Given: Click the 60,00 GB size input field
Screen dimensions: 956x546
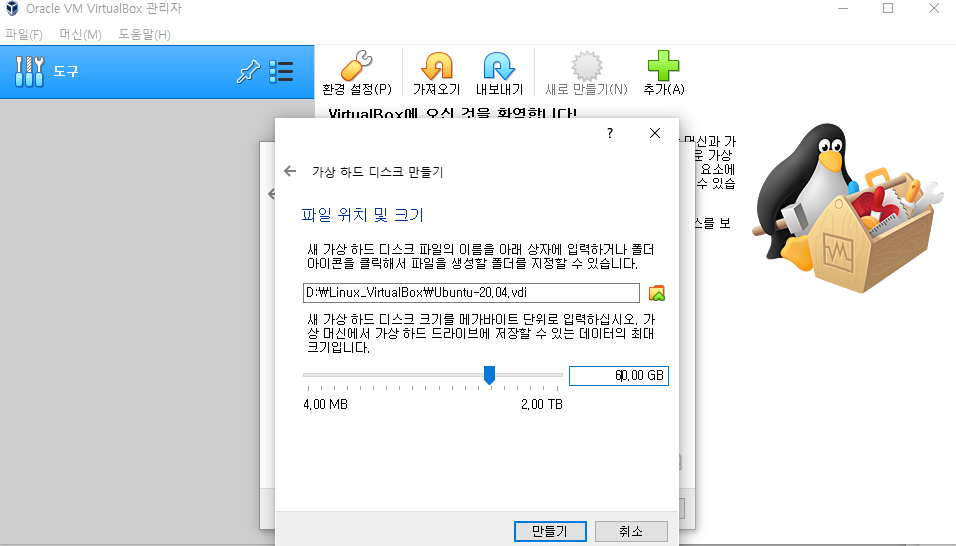Looking at the screenshot, I should 619,375.
